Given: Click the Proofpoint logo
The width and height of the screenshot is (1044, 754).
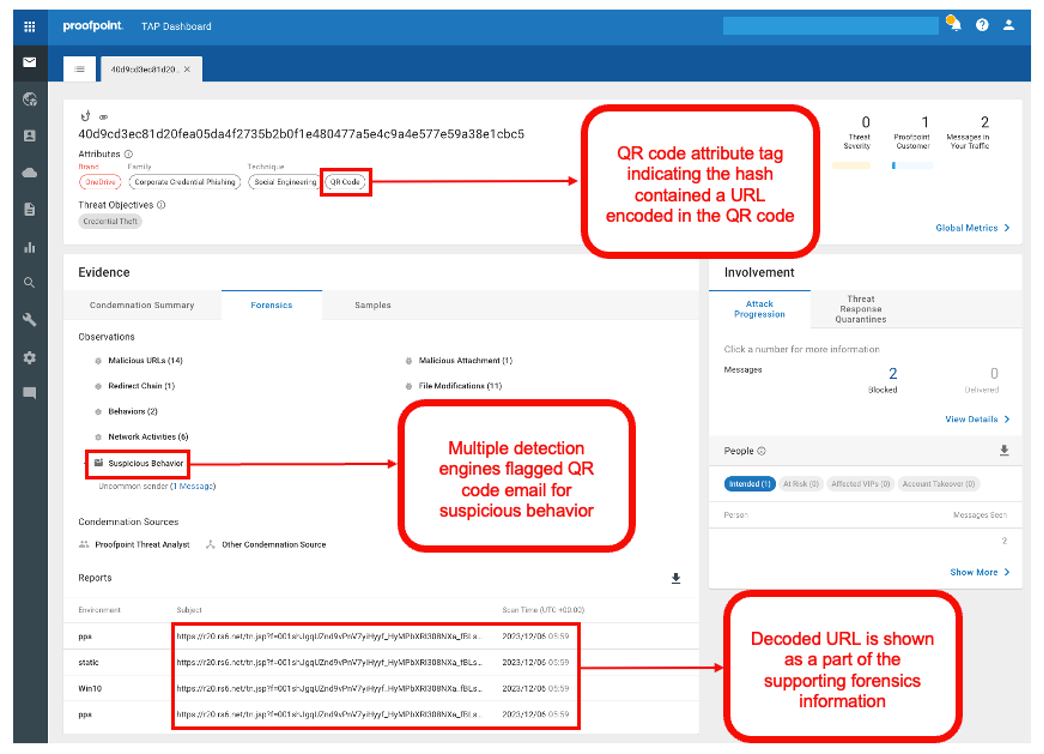Looking at the screenshot, I should point(93,26).
